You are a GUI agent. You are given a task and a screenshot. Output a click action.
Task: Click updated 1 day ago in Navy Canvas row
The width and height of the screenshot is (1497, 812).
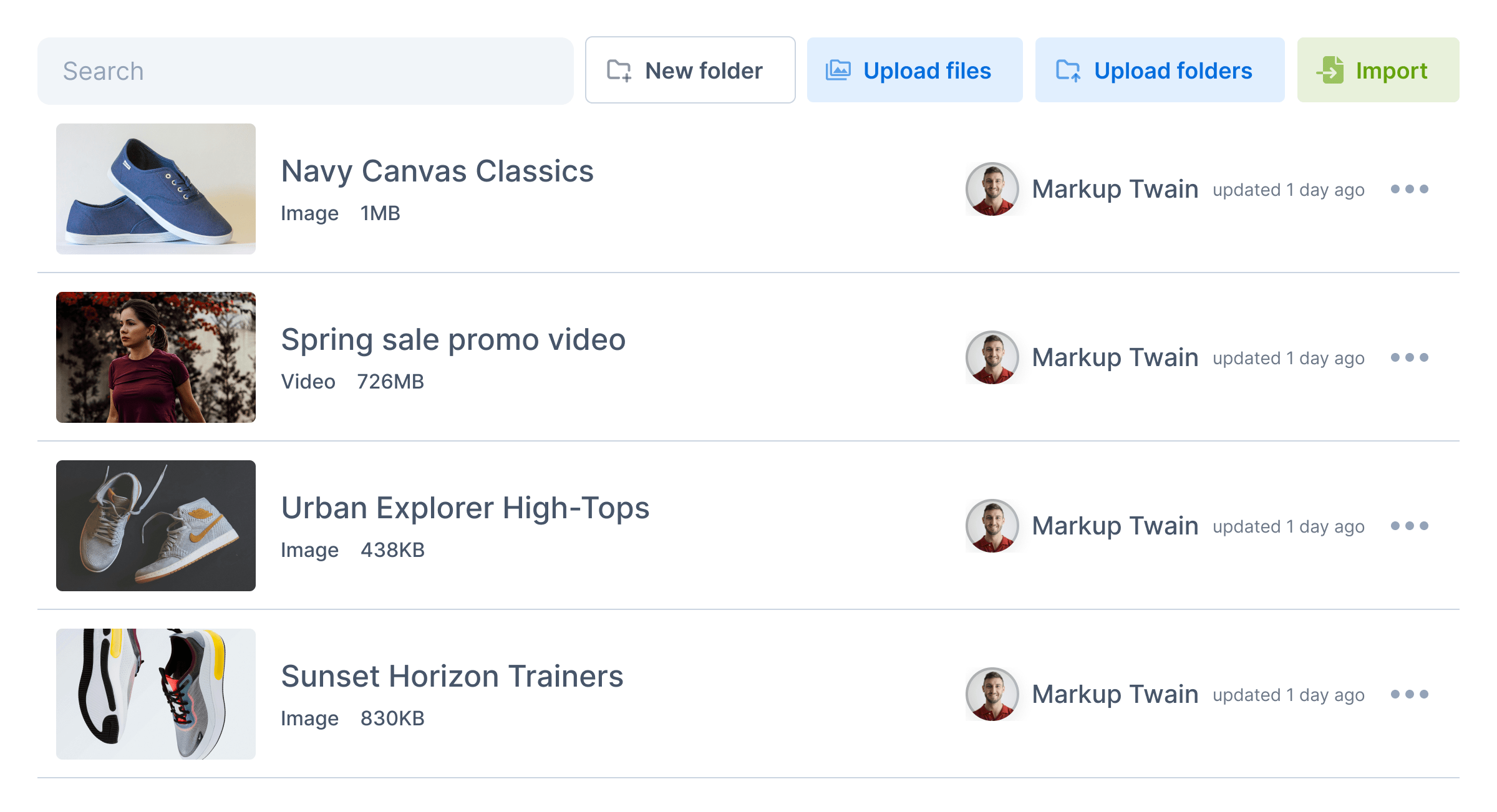1289,190
